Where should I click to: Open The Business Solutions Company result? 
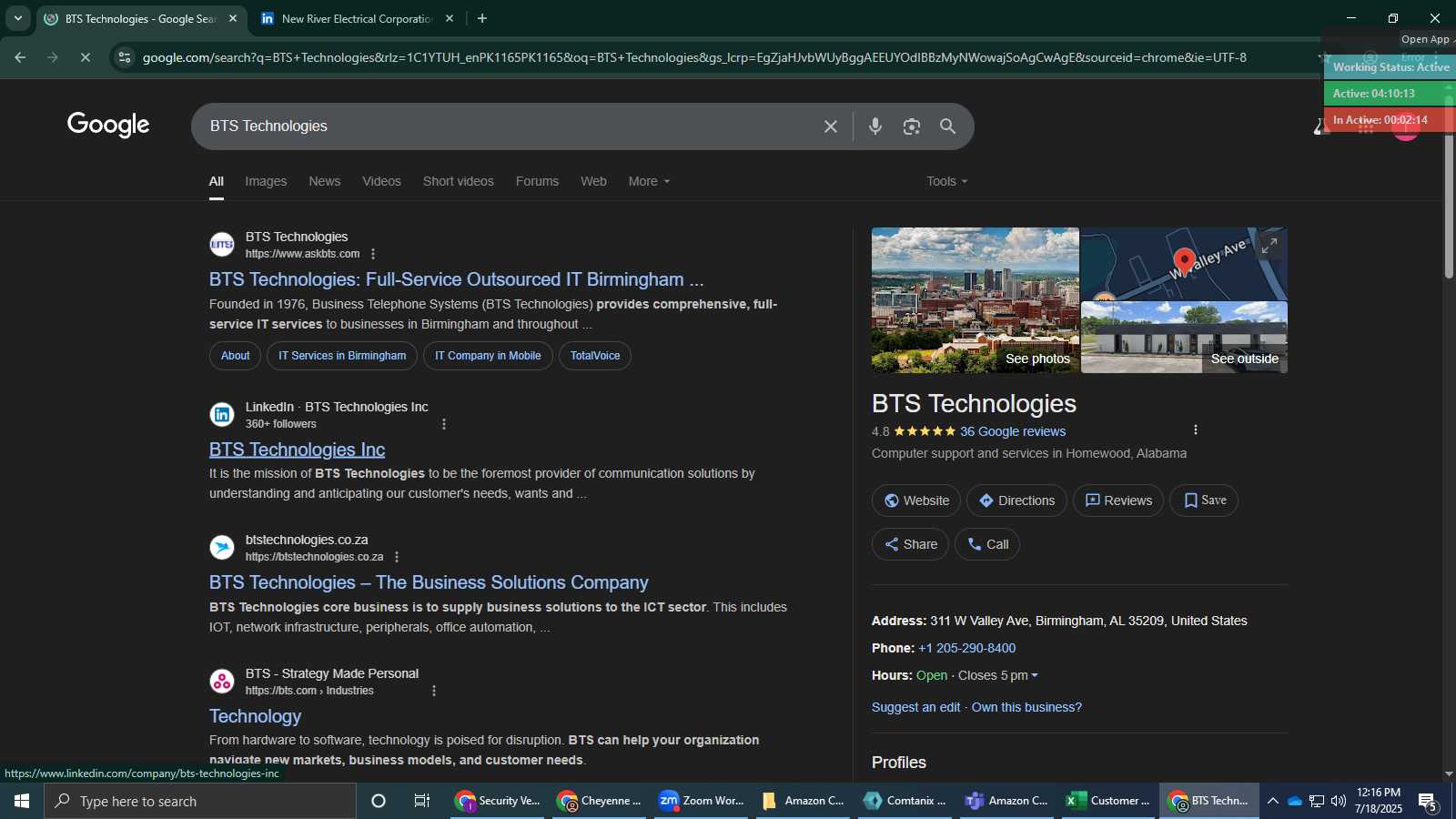pyautogui.click(x=429, y=582)
